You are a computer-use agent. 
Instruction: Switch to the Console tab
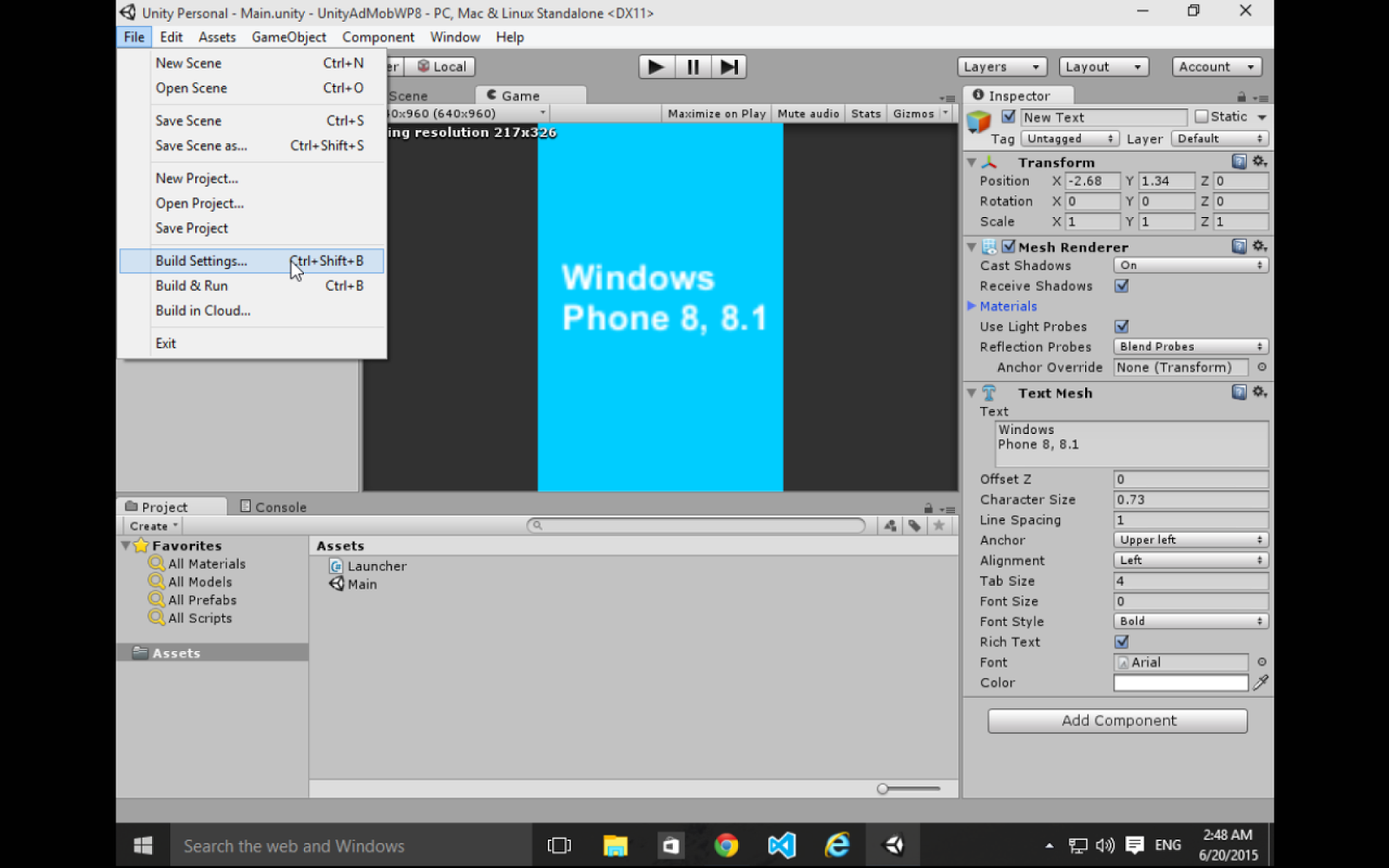click(x=273, y=507)
